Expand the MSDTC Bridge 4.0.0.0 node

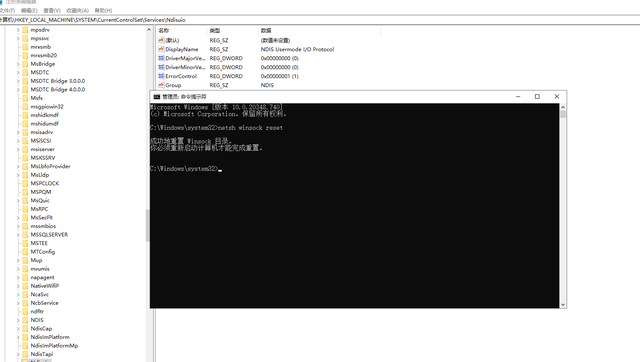pyautogui.click(x=18, y=90)
